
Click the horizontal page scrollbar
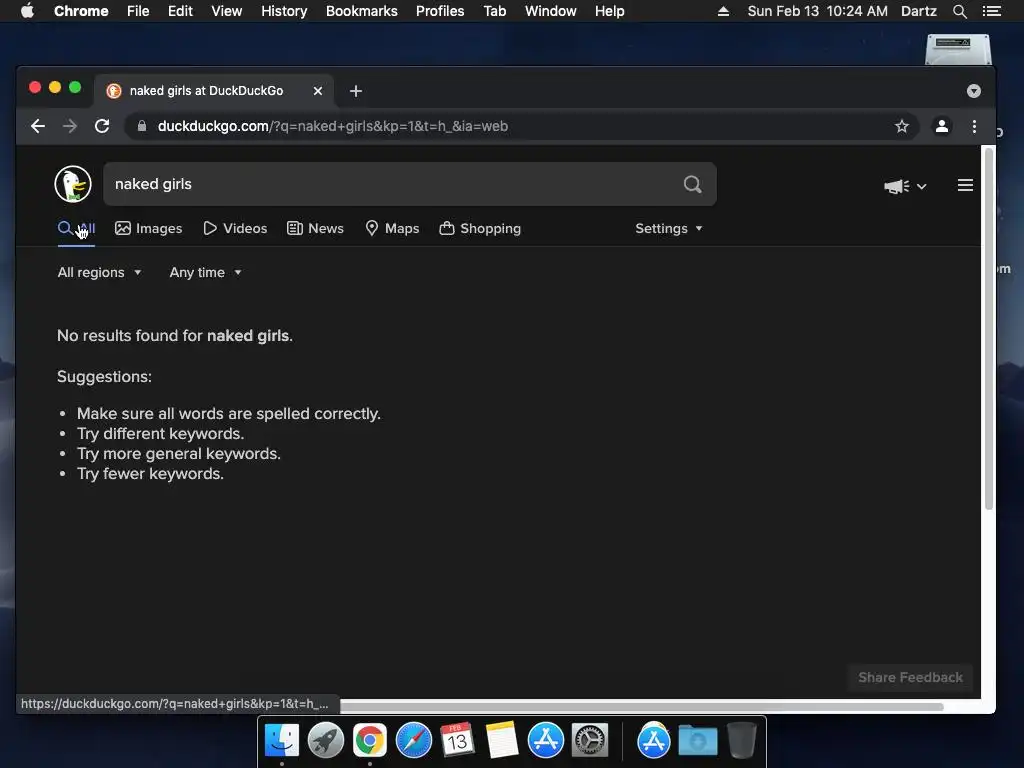[641, 706]
